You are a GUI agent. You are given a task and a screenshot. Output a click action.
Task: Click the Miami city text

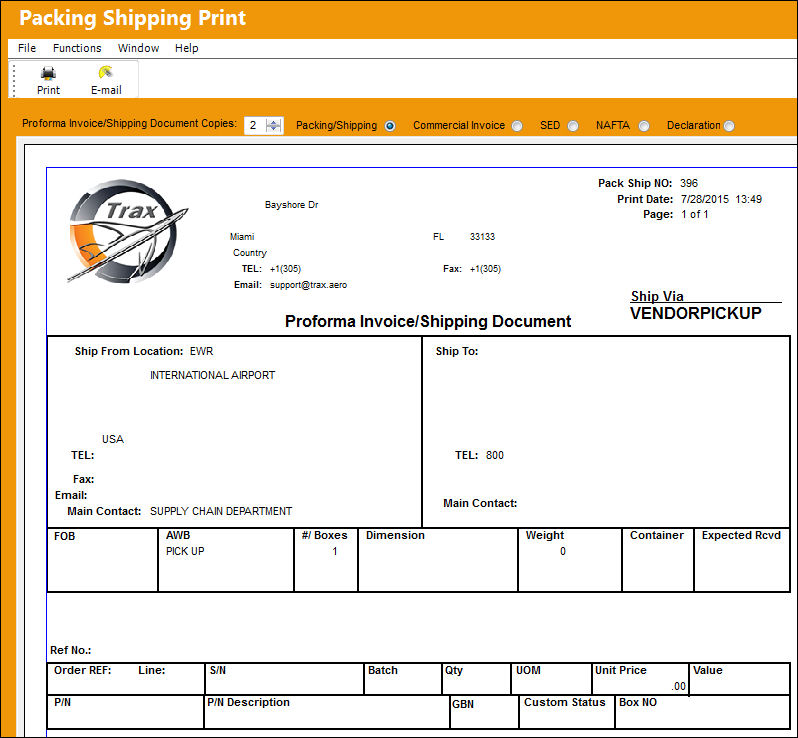(x=242, y=237)
